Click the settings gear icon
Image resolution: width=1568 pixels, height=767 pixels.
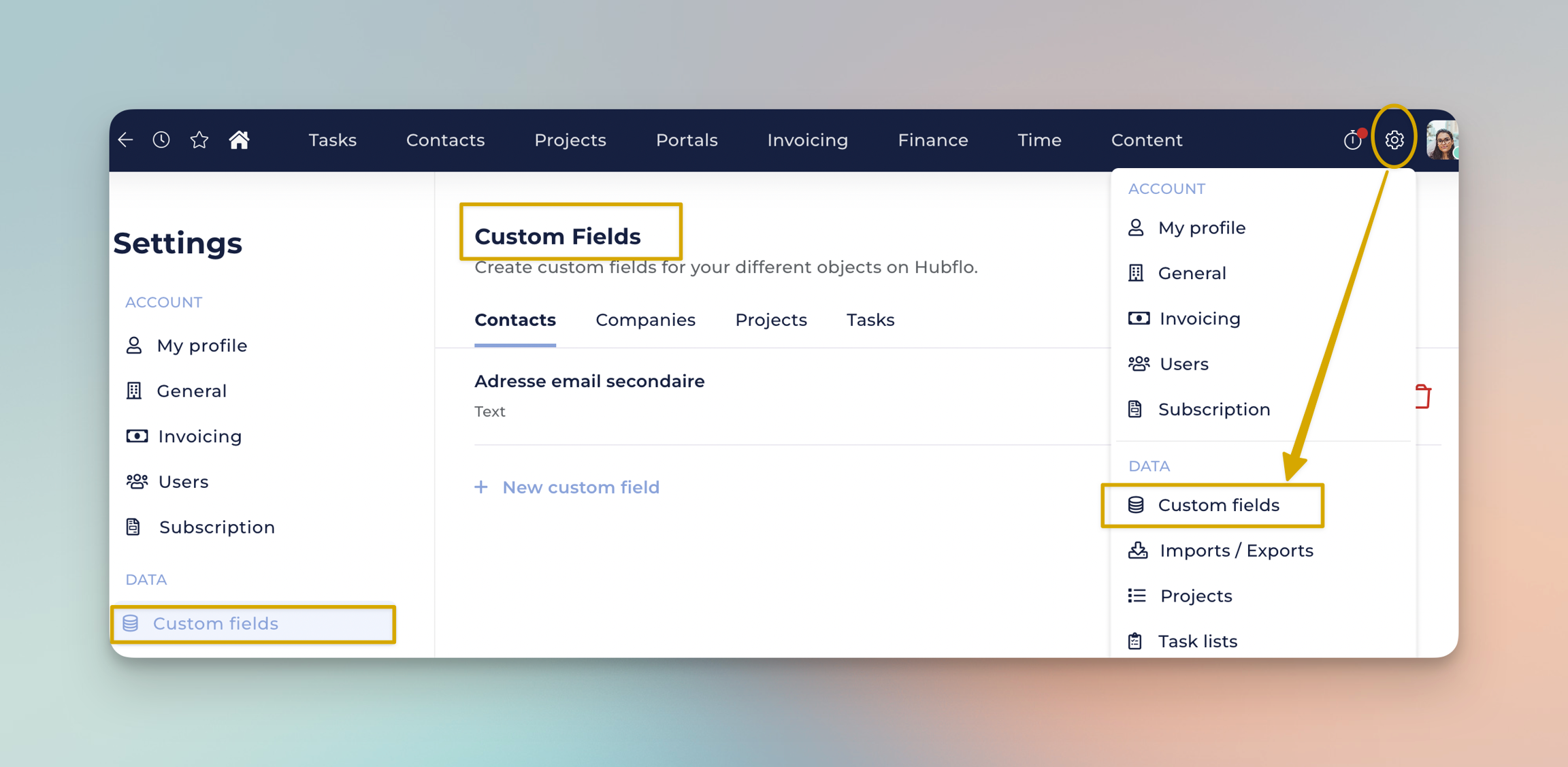1394,140
